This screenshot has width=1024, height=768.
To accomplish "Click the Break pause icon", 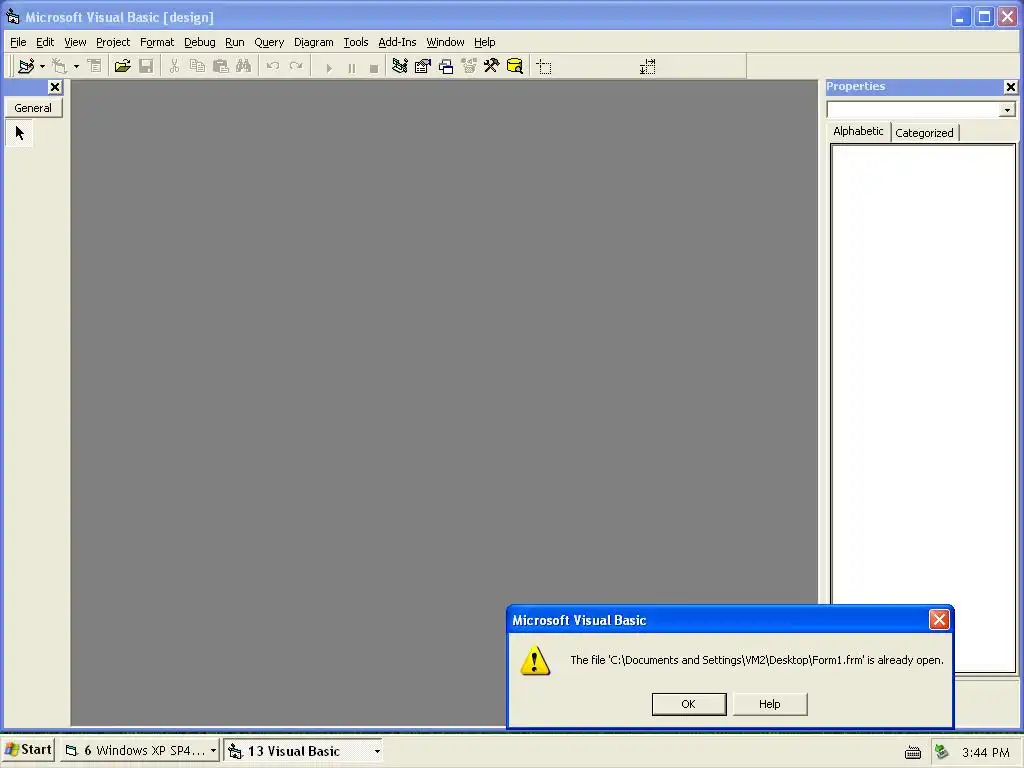I will point(352,68).
